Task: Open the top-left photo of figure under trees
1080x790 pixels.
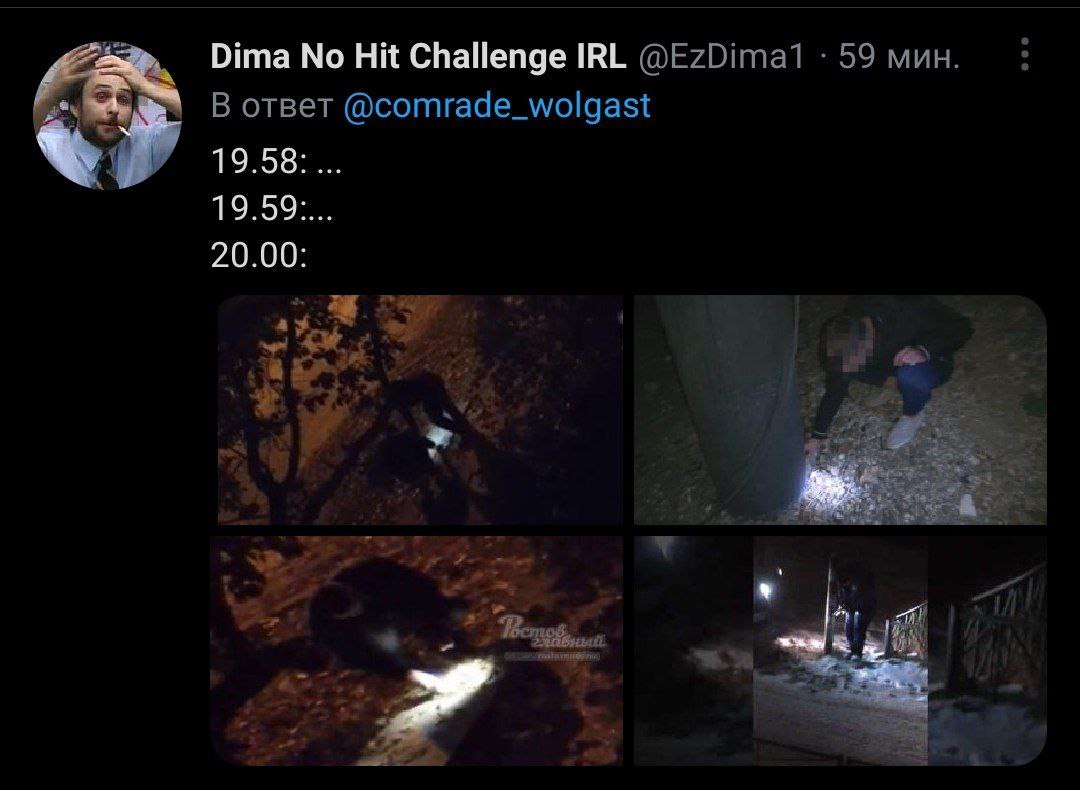Action: [420, 410]
